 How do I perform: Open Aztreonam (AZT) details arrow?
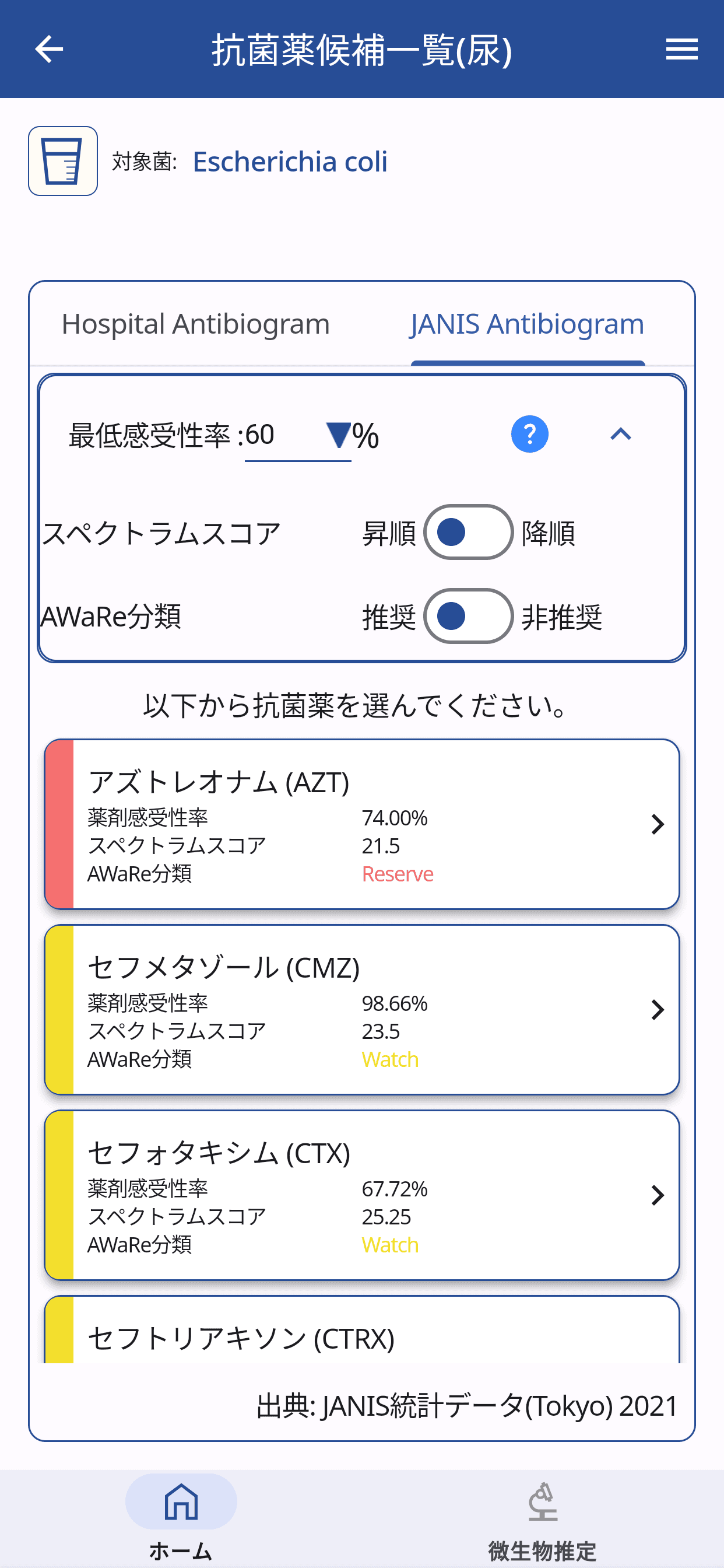(x=657, y=824)
